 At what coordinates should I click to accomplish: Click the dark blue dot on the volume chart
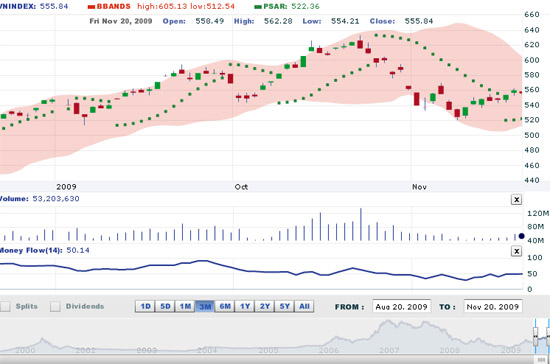tap(521, 236)
